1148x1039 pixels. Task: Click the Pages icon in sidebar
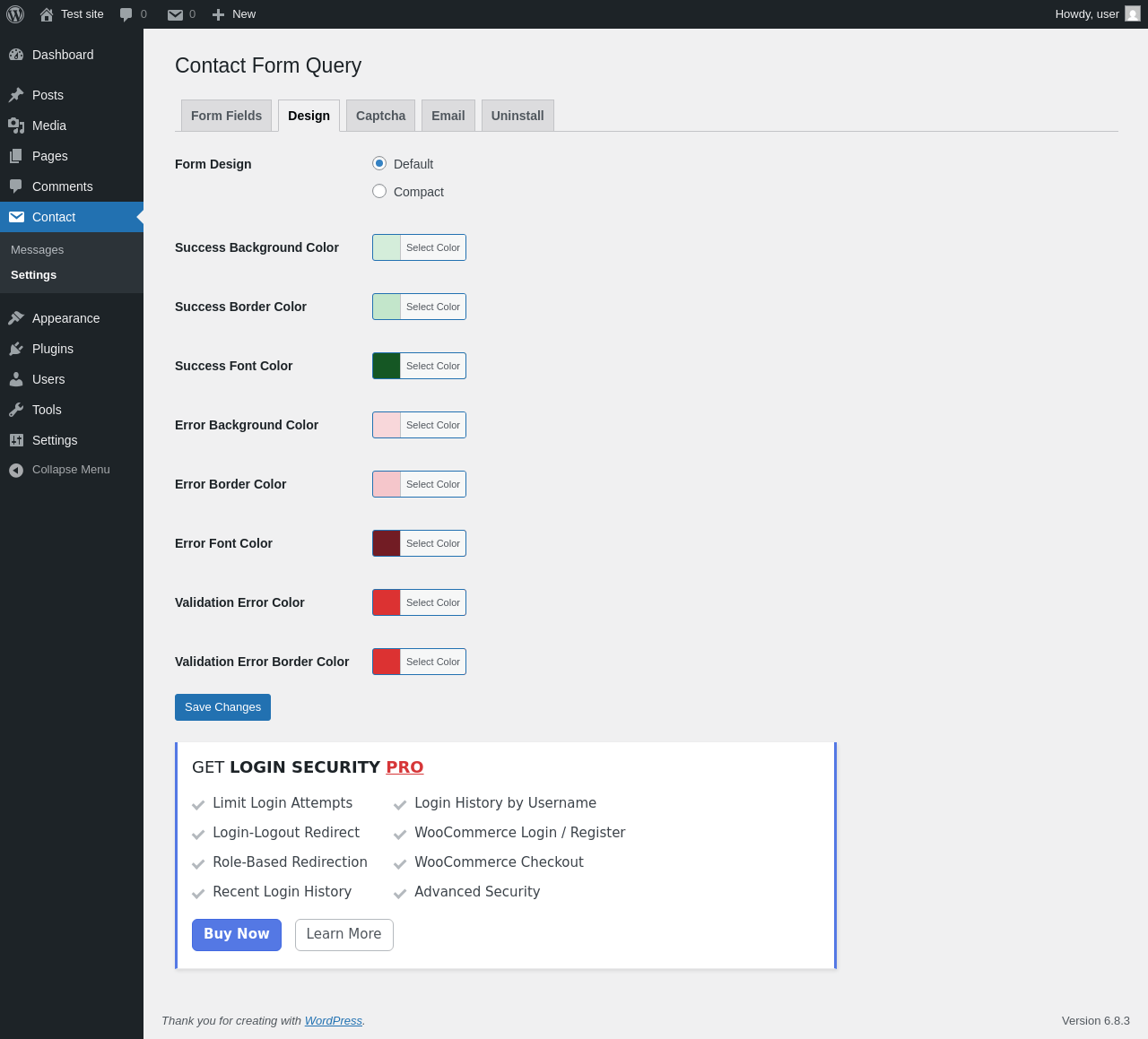click(16, 156)
